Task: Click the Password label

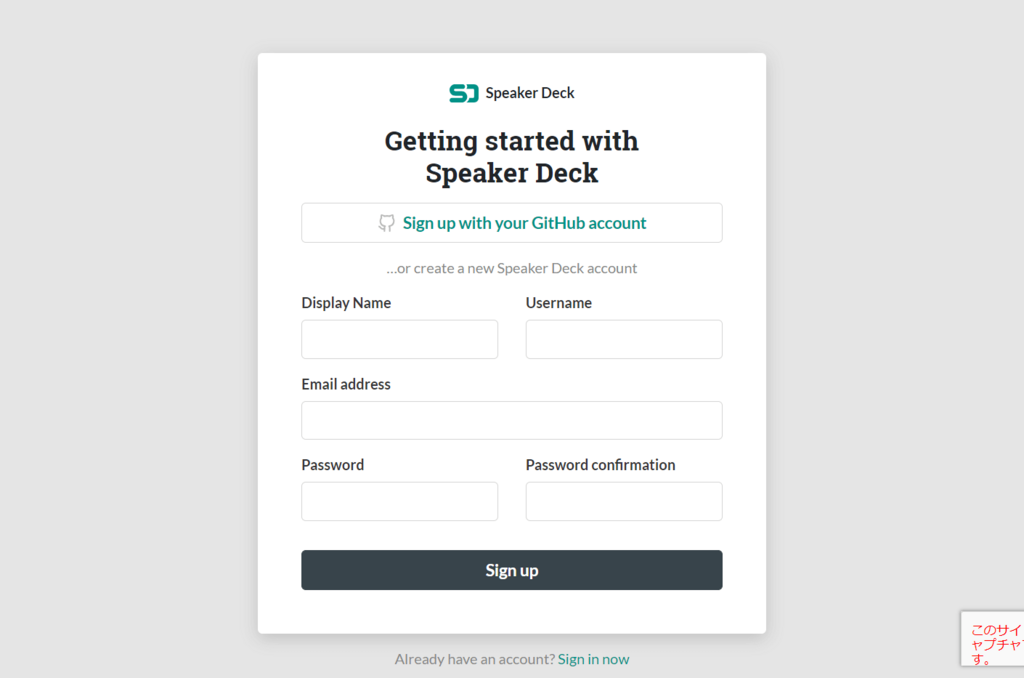Action: (x=332, y=465)
